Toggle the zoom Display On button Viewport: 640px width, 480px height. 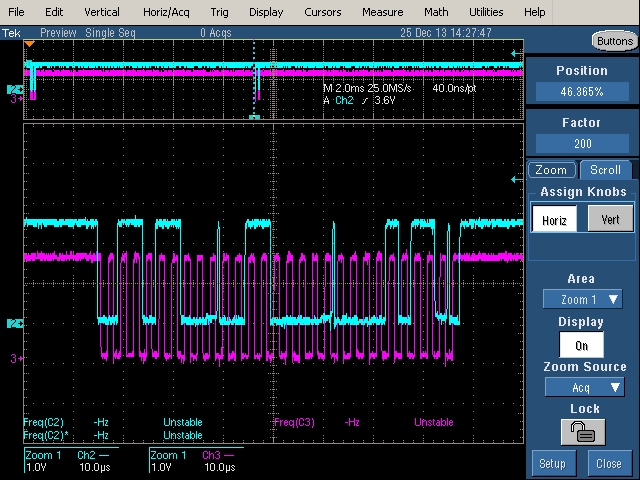point(581,345)
